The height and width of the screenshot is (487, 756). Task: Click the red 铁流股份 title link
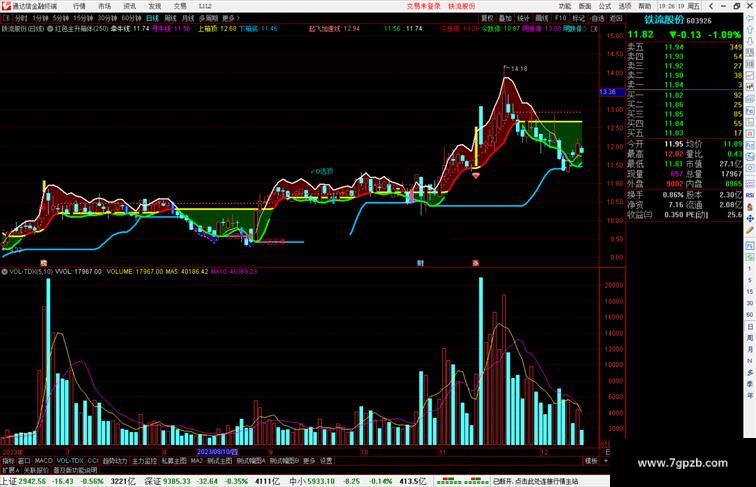coord(461,6)
